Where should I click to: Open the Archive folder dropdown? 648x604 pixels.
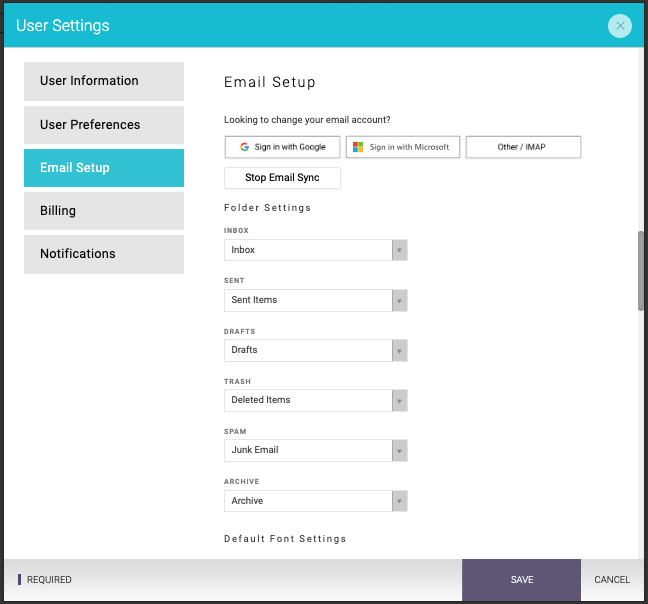click(316, 501)
